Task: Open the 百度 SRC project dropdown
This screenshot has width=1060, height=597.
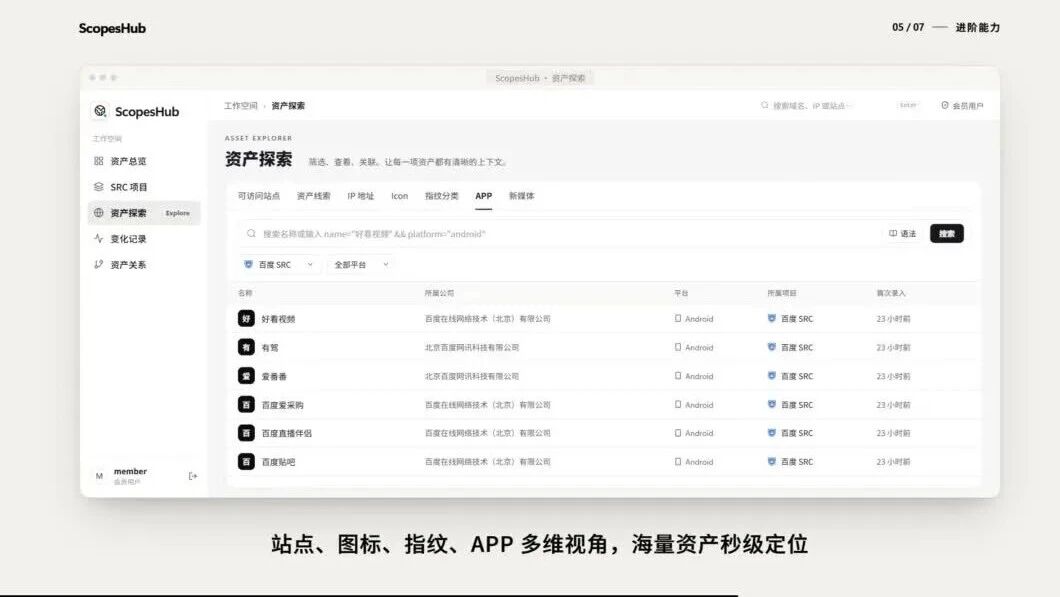Action: pos(279,264)
